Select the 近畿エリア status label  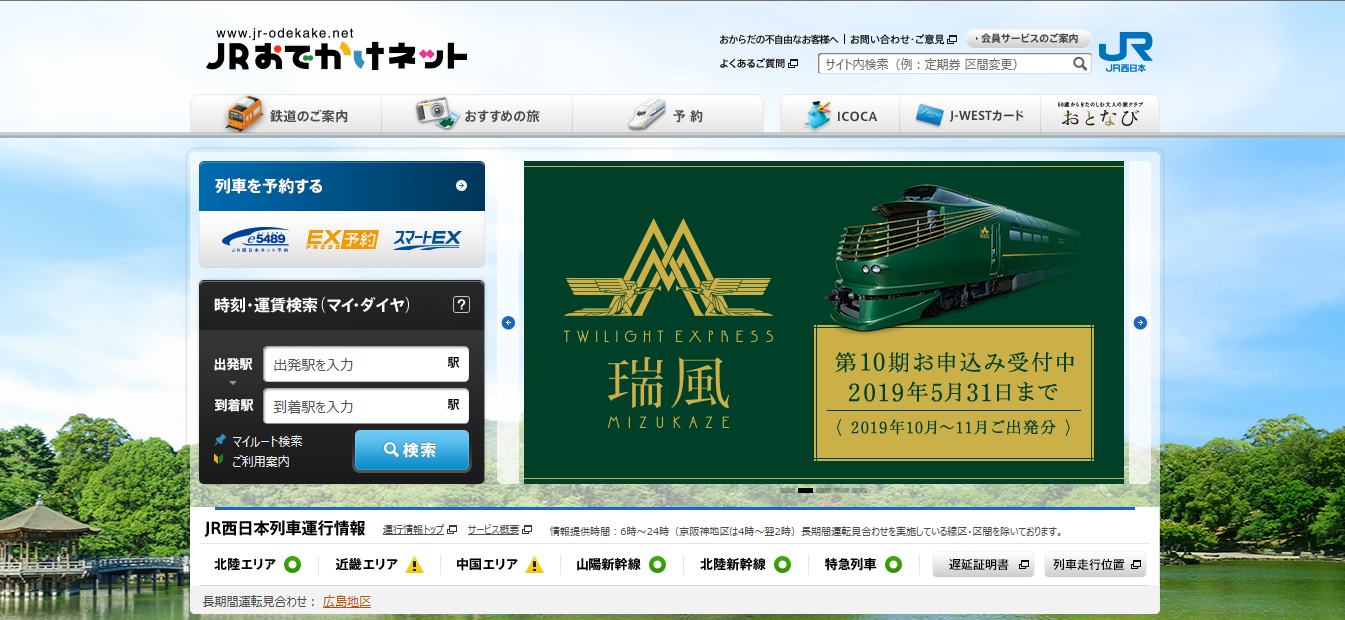[x=367, y=565]
